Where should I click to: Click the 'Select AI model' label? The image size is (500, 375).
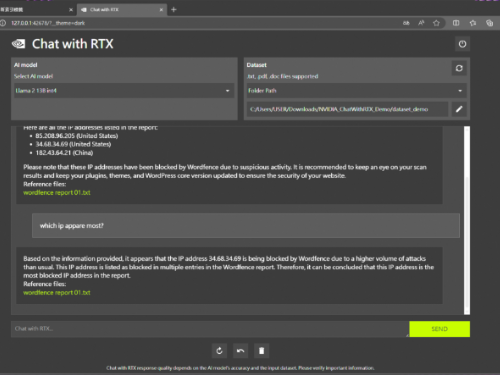point(33,76)
